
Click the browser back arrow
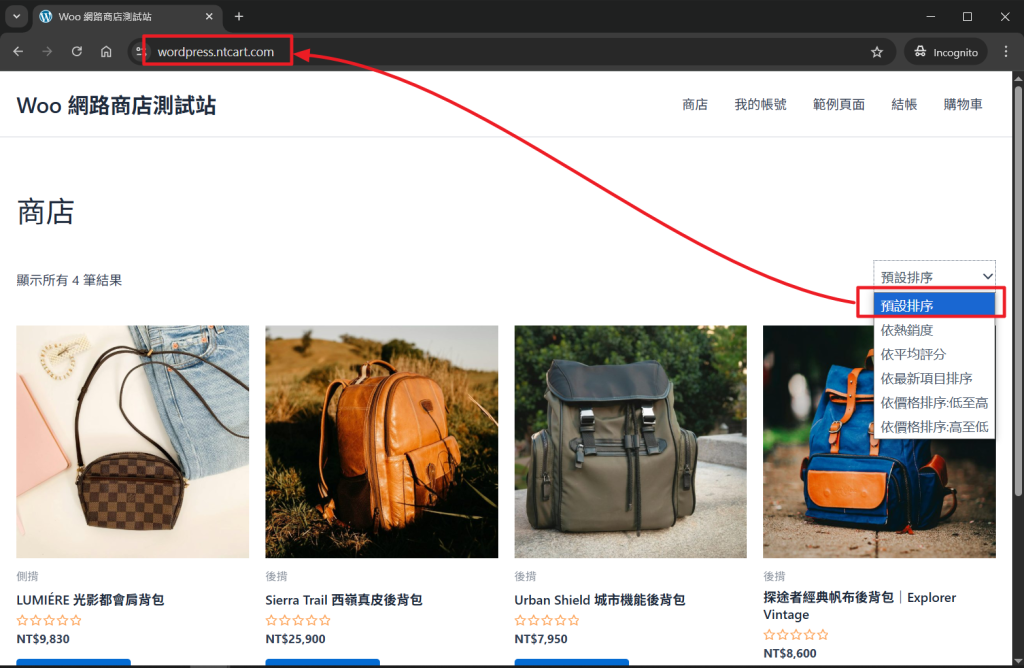[18, 52]
